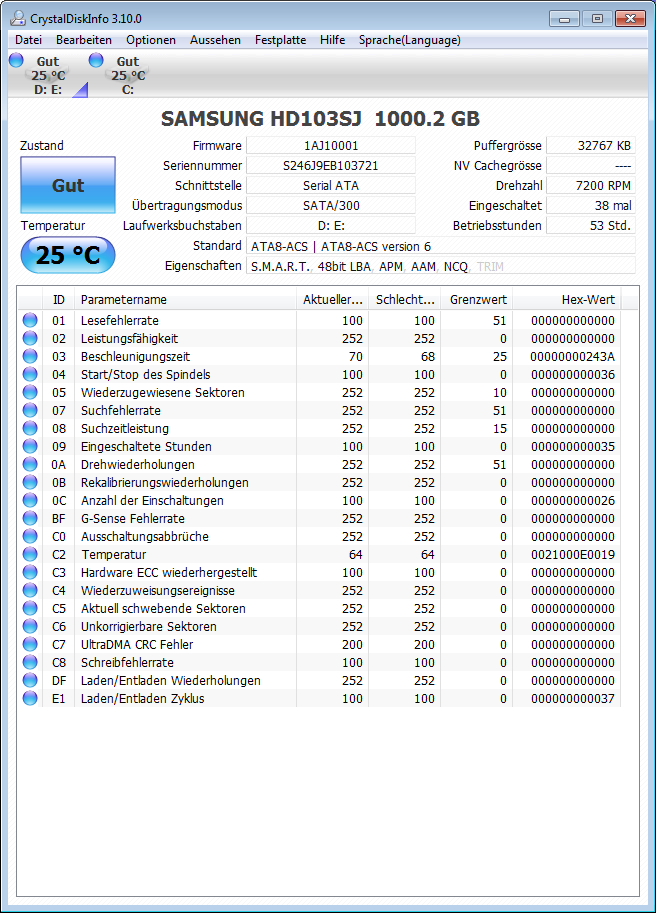The height and width of the screenshot is (913, 656).
Task: Click the CrystalDiskInfo title bar app icon
Action: click(x=18, y=18)
